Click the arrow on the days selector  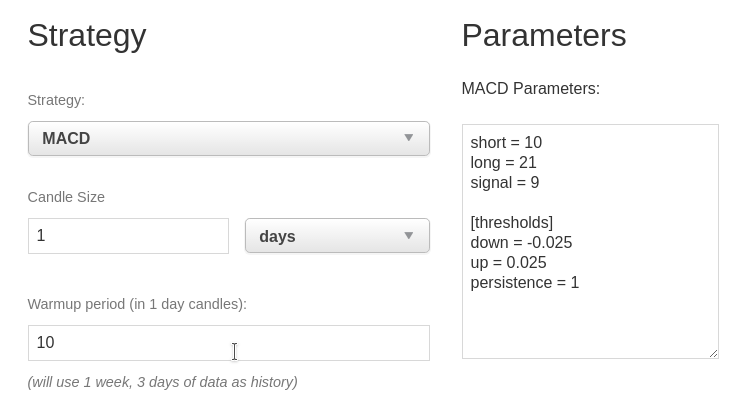(408, 236)
